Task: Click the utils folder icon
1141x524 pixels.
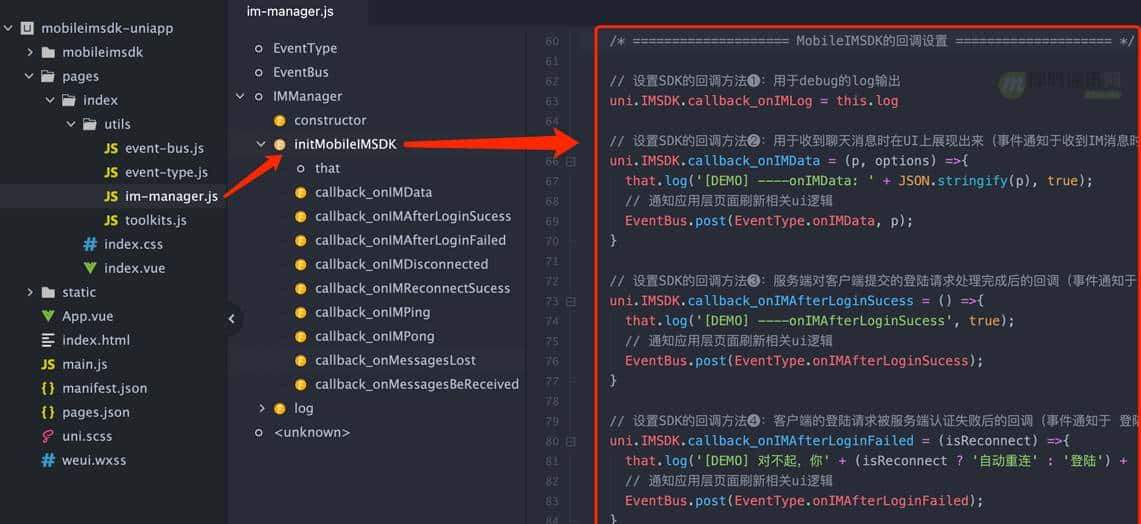Action: (x=90, y=124)
